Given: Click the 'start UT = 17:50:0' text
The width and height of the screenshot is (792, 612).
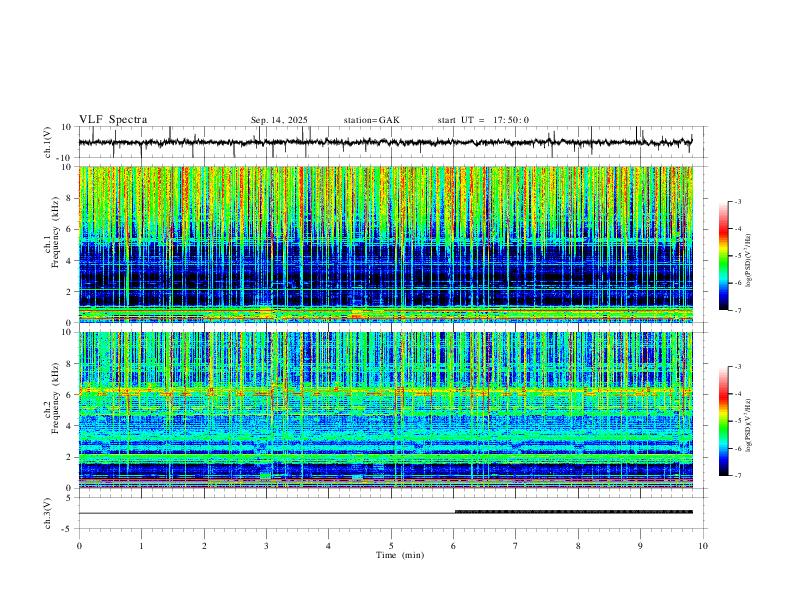Looking at the screenshot, I should point(483,120).
